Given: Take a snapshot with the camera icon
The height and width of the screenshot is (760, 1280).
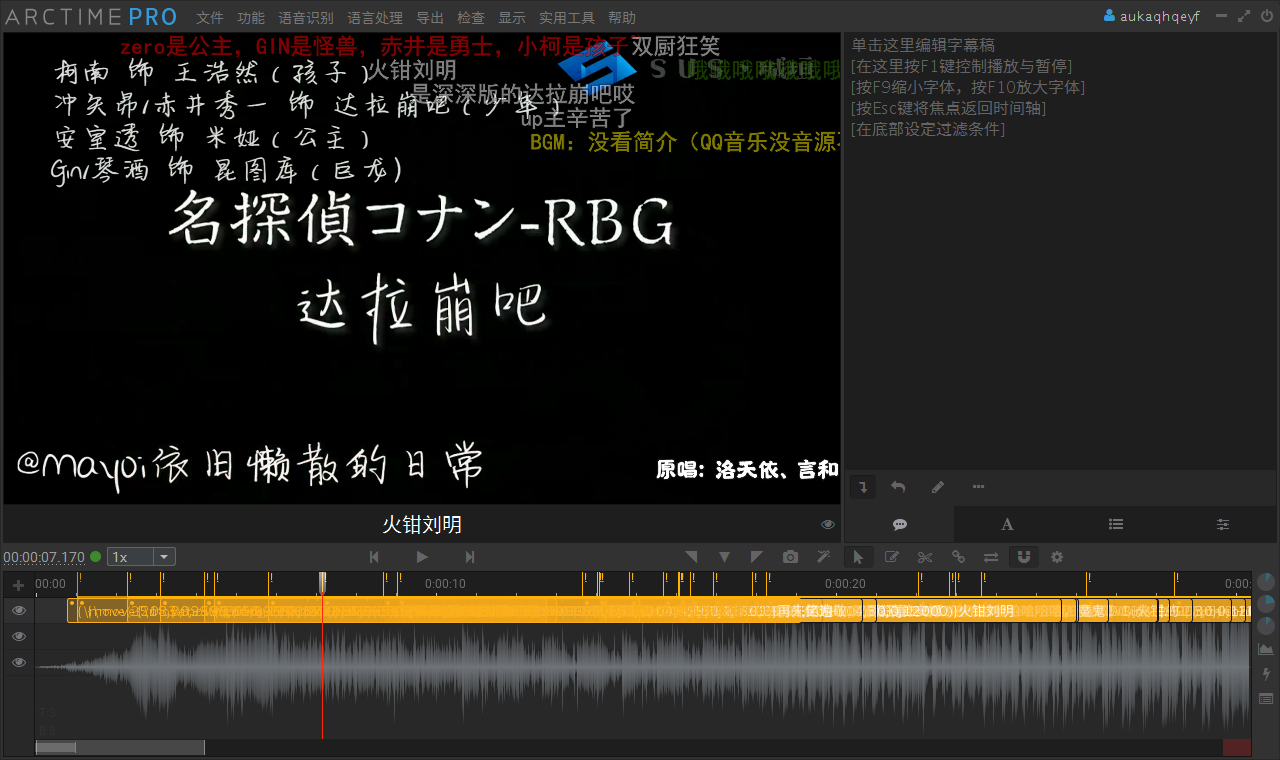Looking at the screenshot, I should [x=791, y=557].
